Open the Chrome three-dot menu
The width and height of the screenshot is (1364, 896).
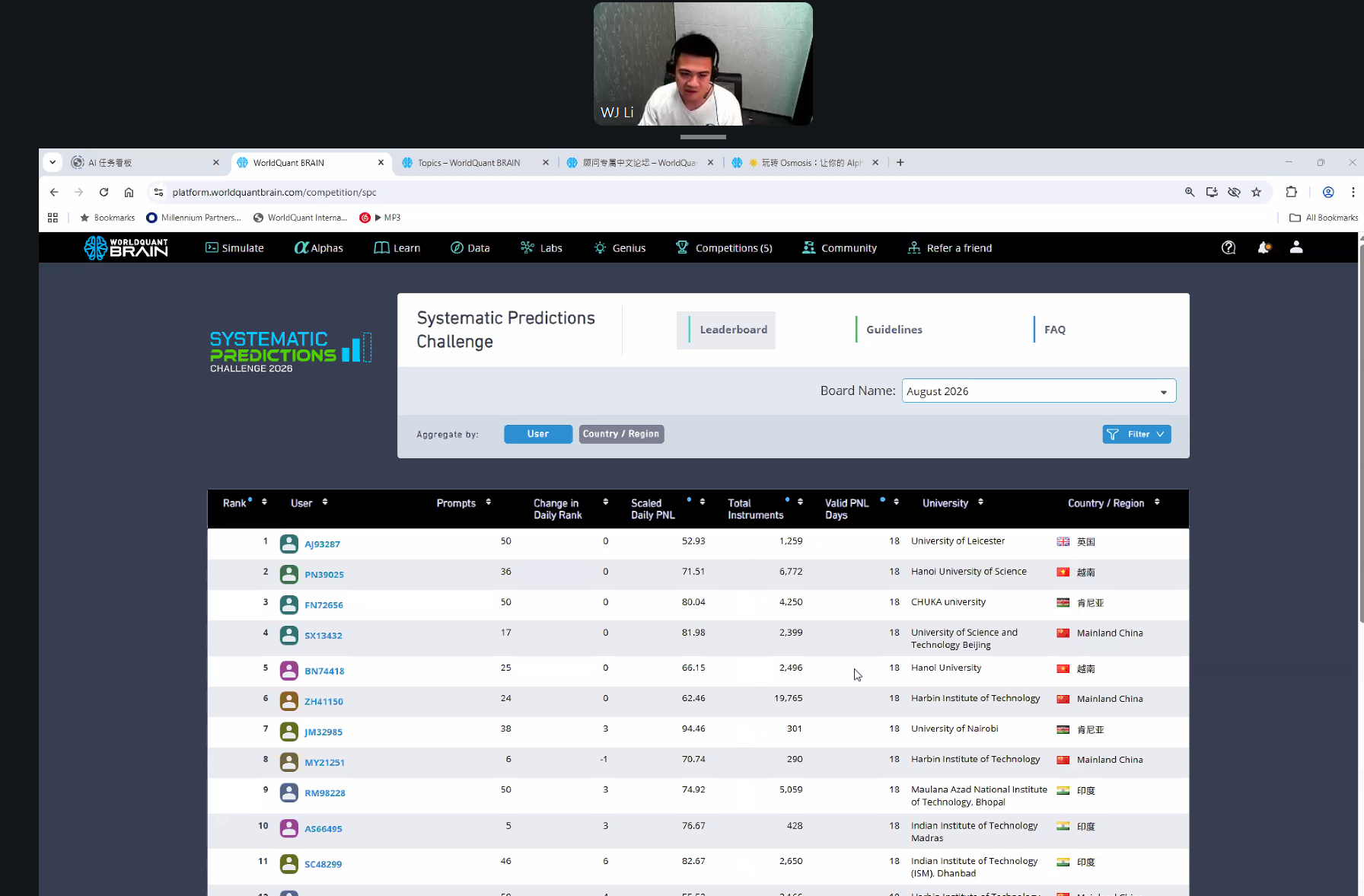(1353, 192)
